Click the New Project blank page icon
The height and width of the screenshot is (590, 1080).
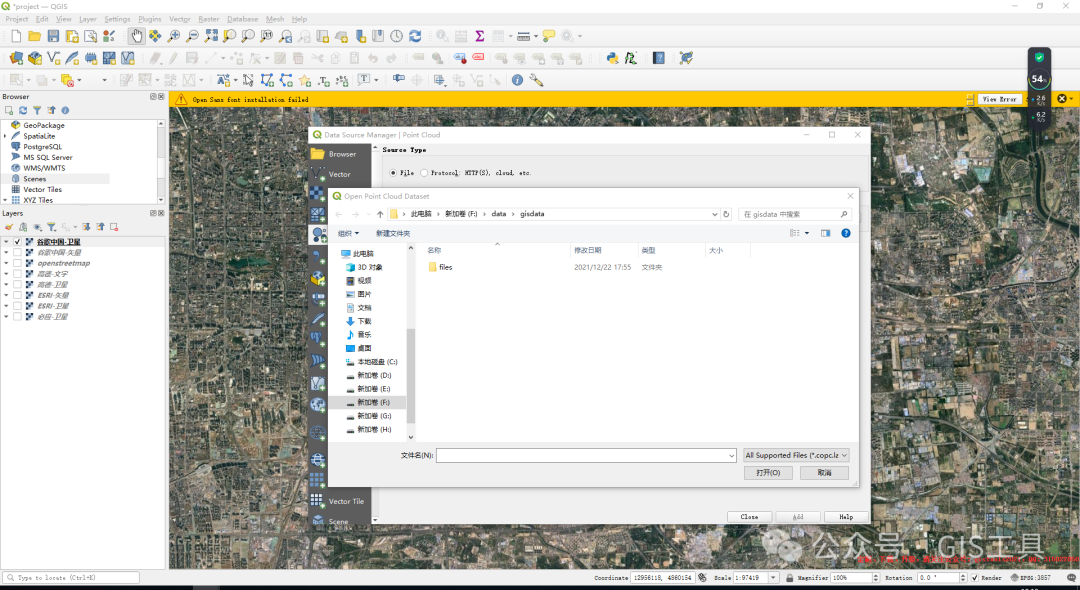(16, 36)
